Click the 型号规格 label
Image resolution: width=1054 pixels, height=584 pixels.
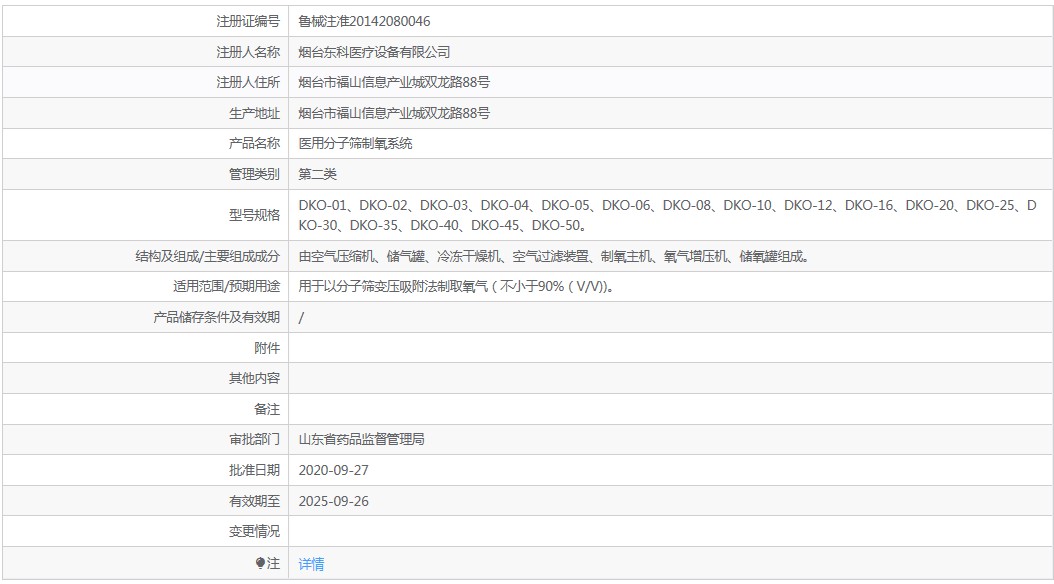[254, 215]
